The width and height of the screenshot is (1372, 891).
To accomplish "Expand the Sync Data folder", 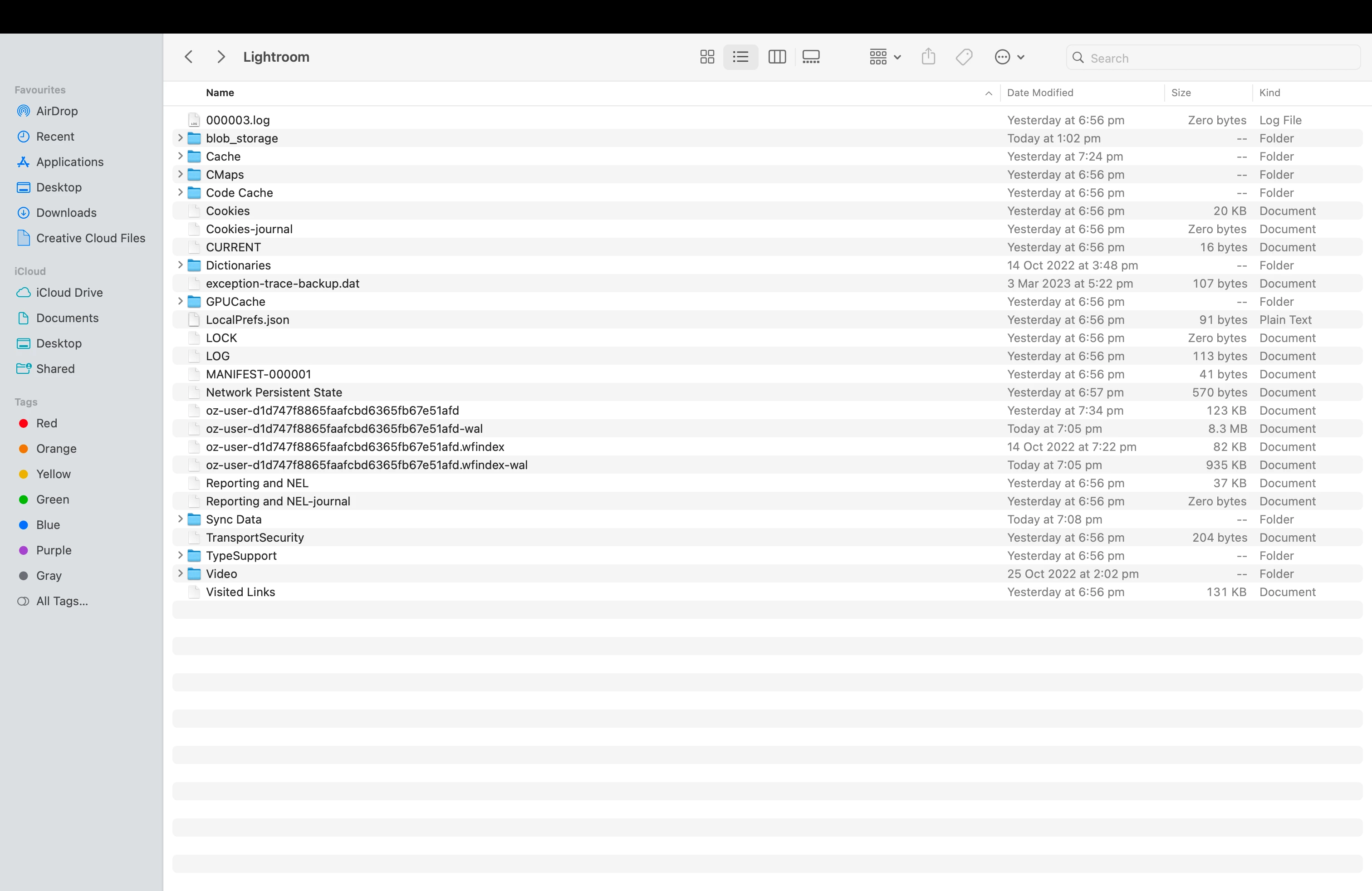I will [180, 519].
